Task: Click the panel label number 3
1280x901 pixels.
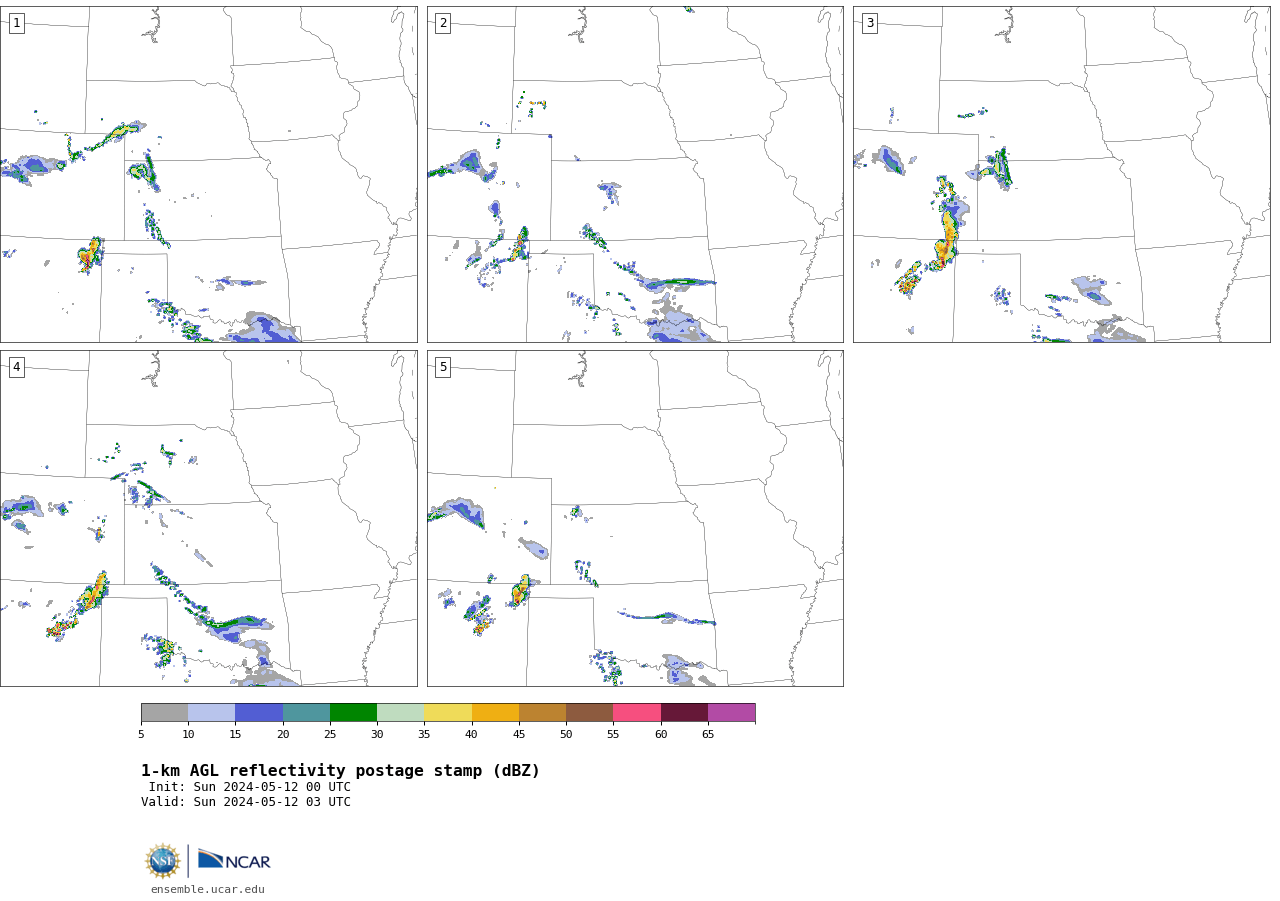Action: (x=869, y=23)
